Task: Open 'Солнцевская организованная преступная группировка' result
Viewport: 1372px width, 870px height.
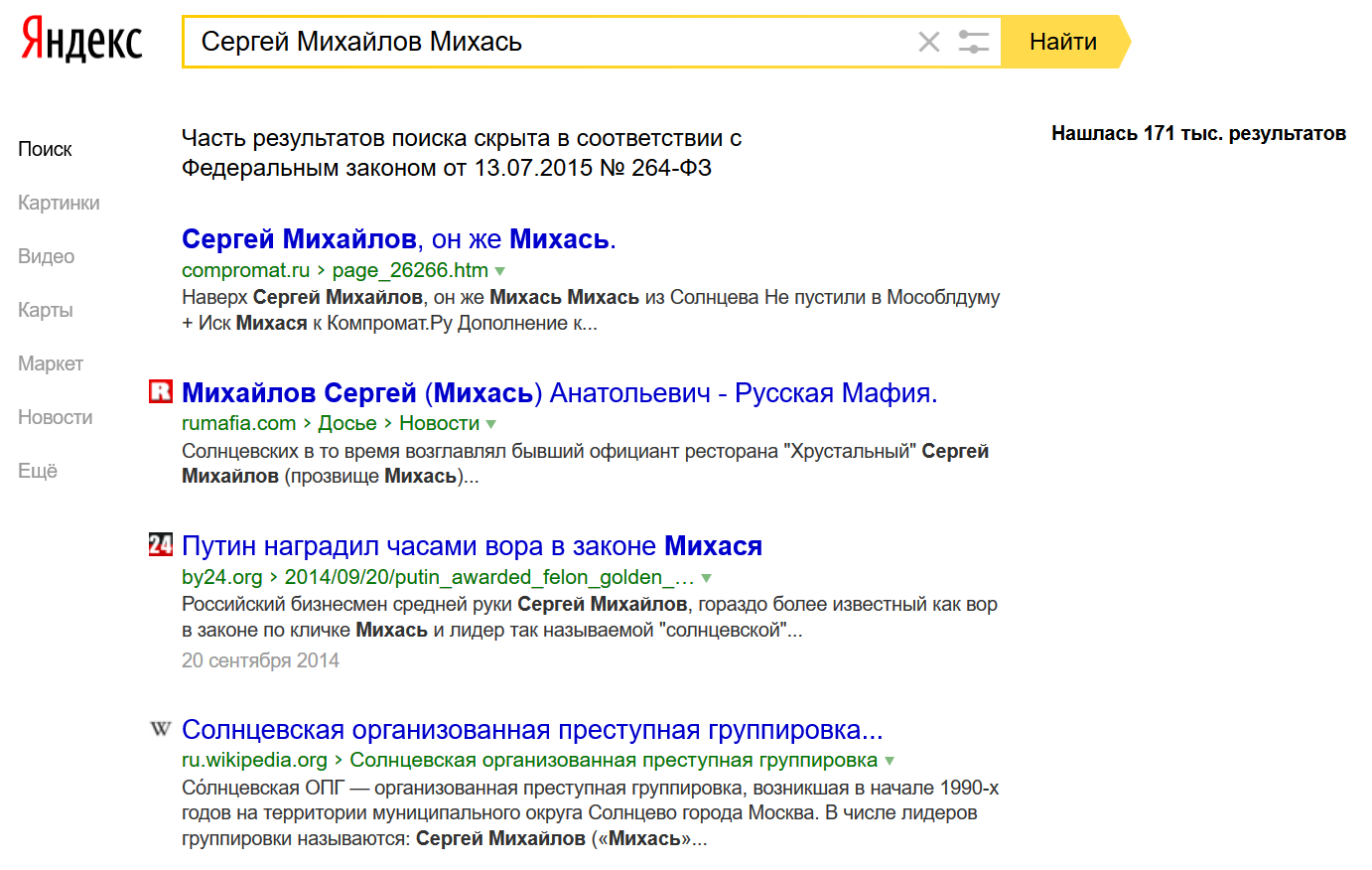Action: click(532, 730)
